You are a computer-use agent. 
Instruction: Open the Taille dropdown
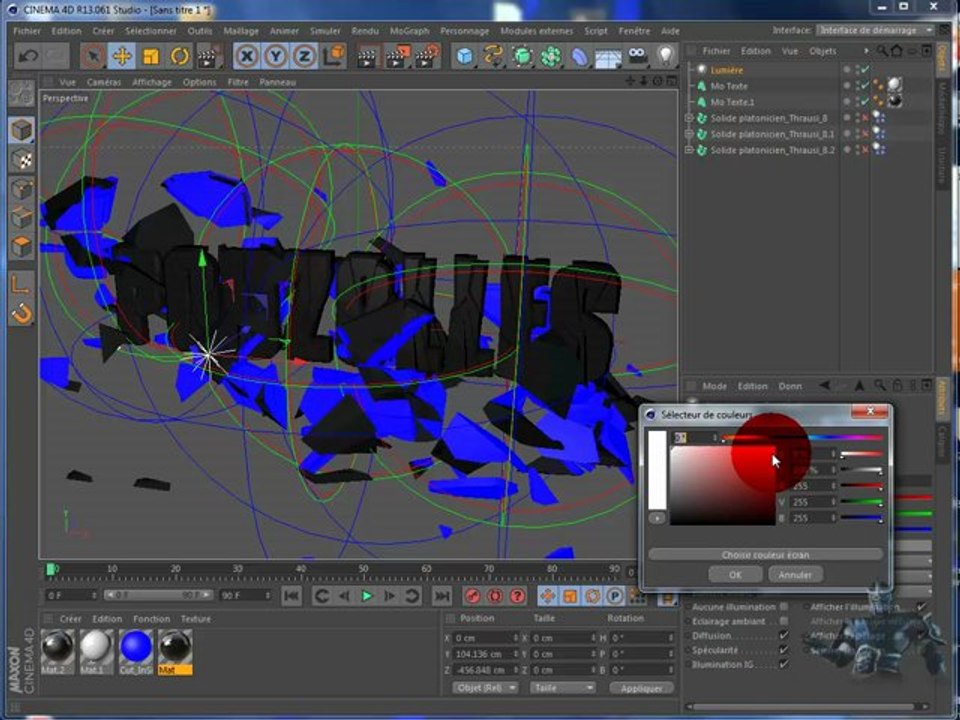[x=562, y=688]
